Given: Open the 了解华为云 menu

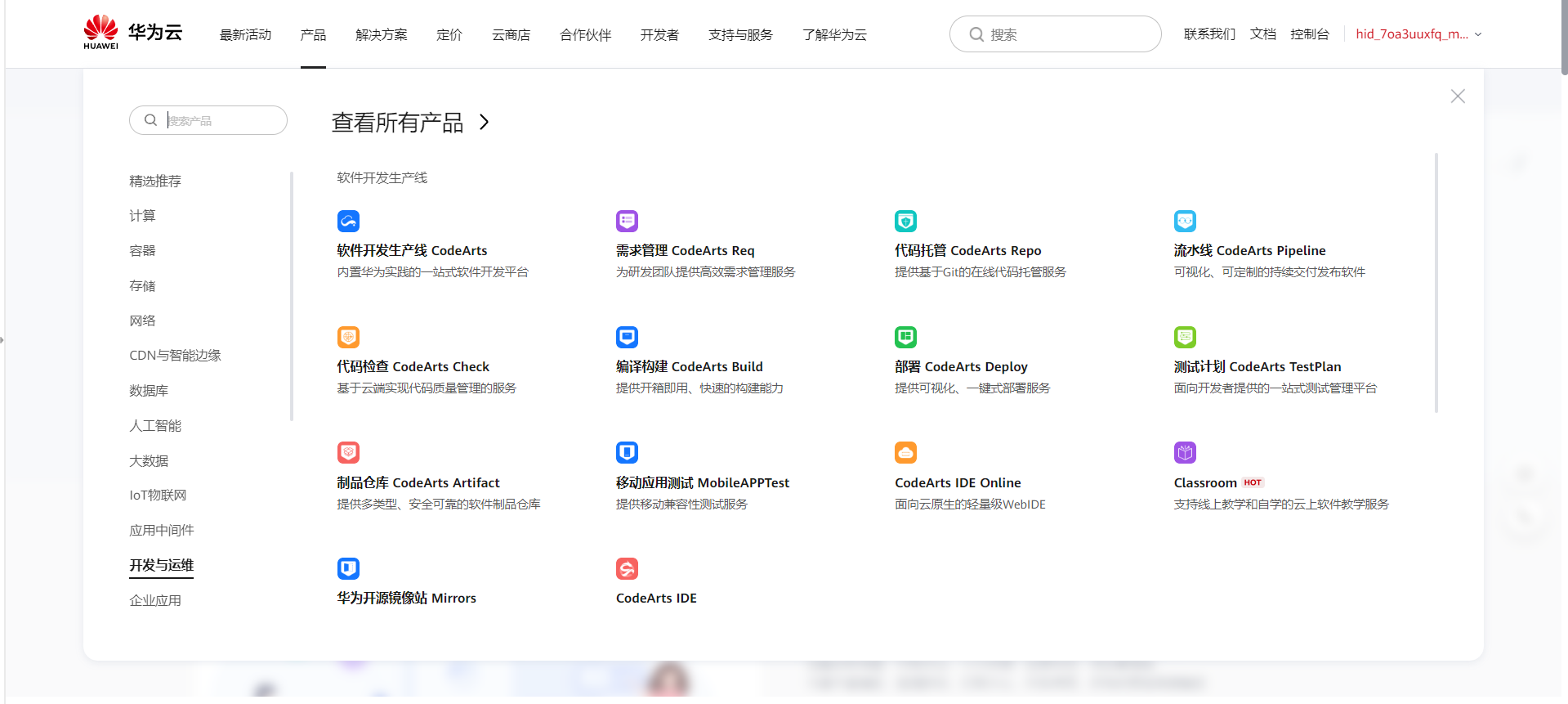Looking at the screenshot, I should [x=834, y=34].
